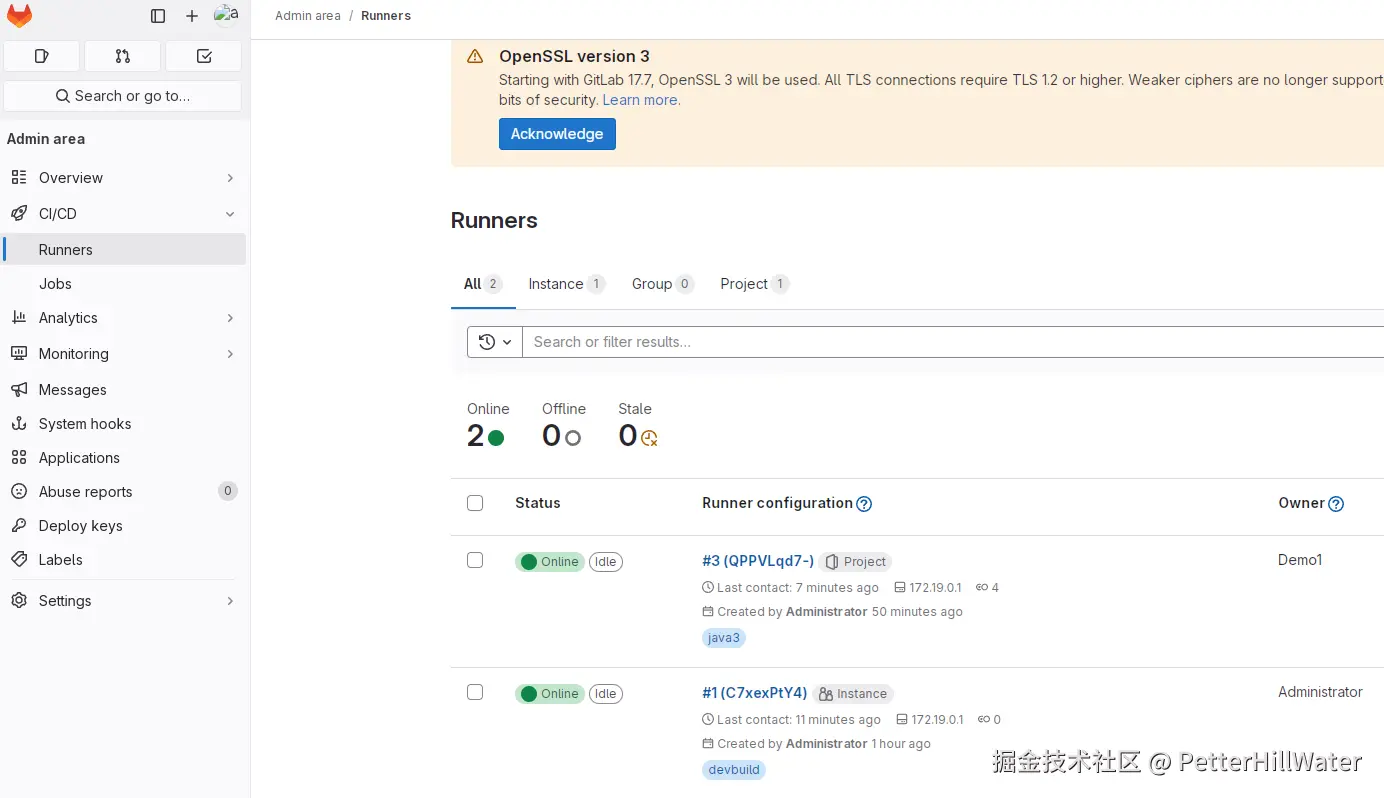Click the Owner help icon

(1336, 504)
